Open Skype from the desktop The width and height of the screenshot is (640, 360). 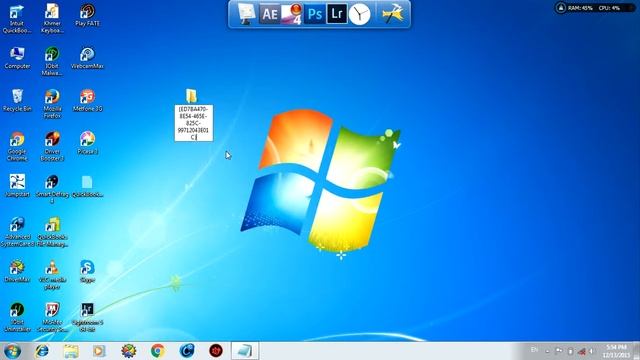coord(87,271)
